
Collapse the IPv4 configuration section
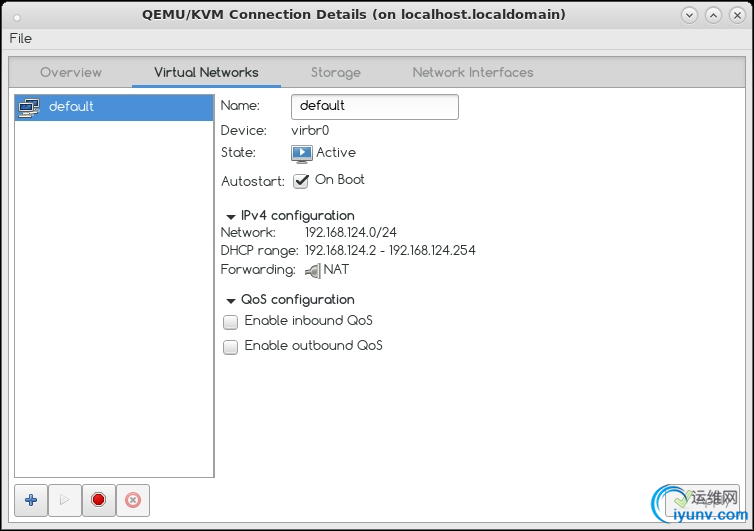[231, 217]
